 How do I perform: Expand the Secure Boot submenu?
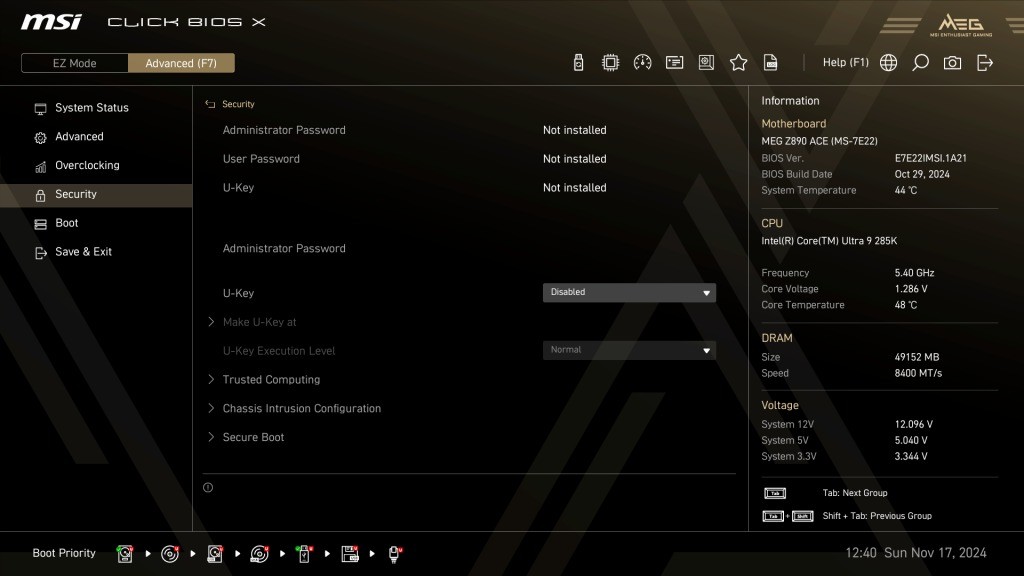pos(253,437)
